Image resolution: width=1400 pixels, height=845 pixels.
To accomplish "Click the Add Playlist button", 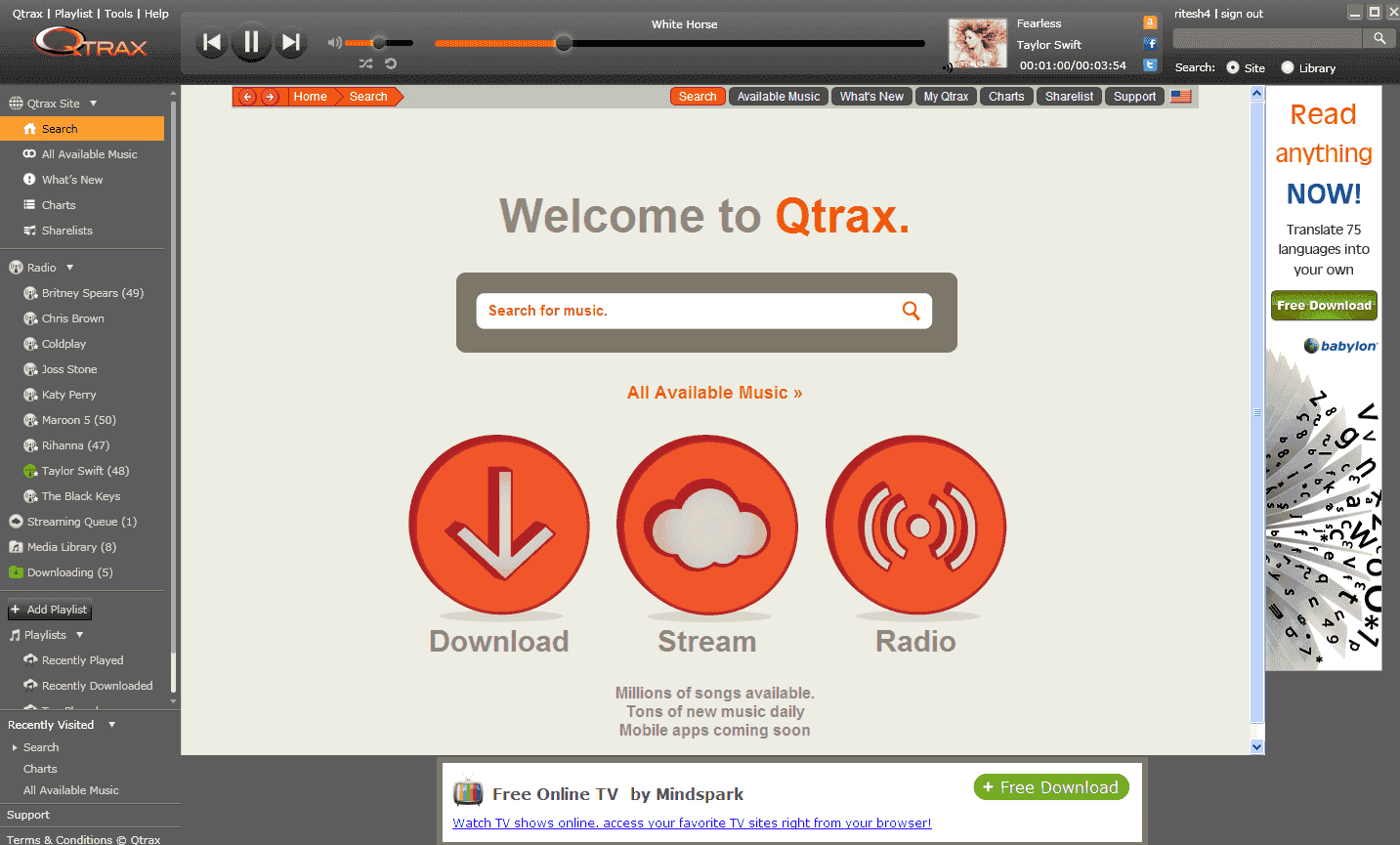I will tap(49, 609).
